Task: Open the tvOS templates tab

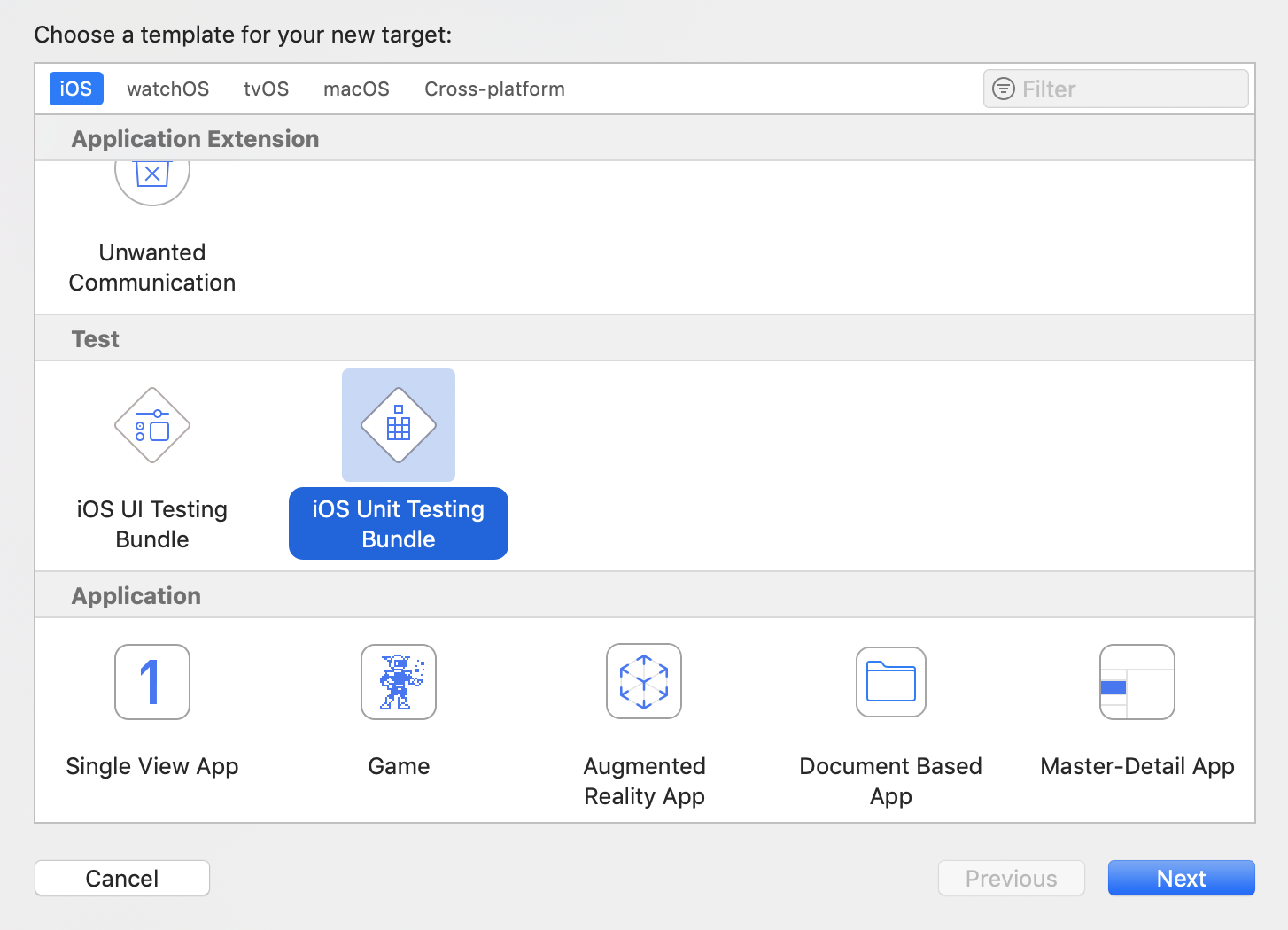Action: click(267, 89)
